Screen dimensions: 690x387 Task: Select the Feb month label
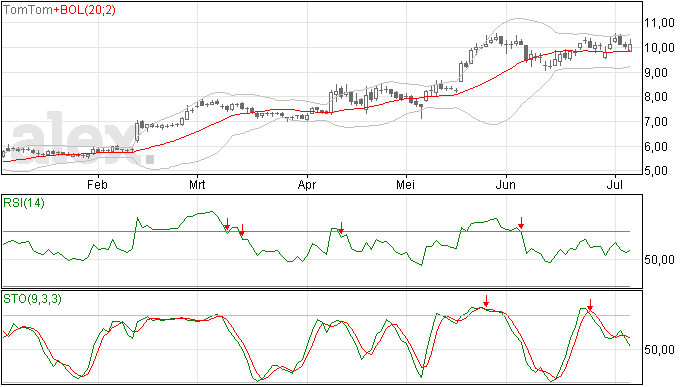point(97,184)
